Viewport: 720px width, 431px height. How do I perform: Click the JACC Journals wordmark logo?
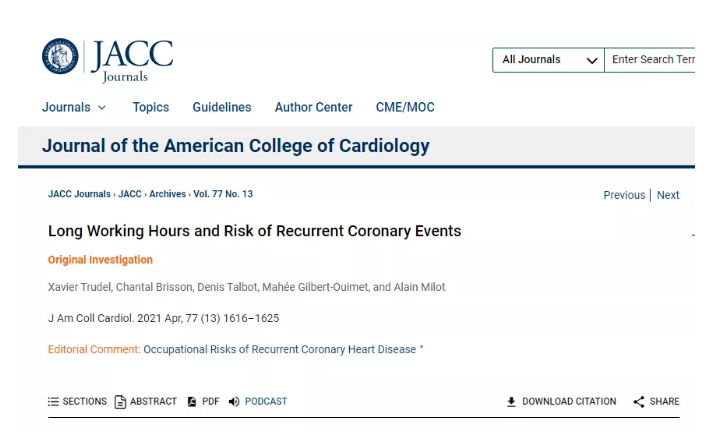tap(132, 61)
